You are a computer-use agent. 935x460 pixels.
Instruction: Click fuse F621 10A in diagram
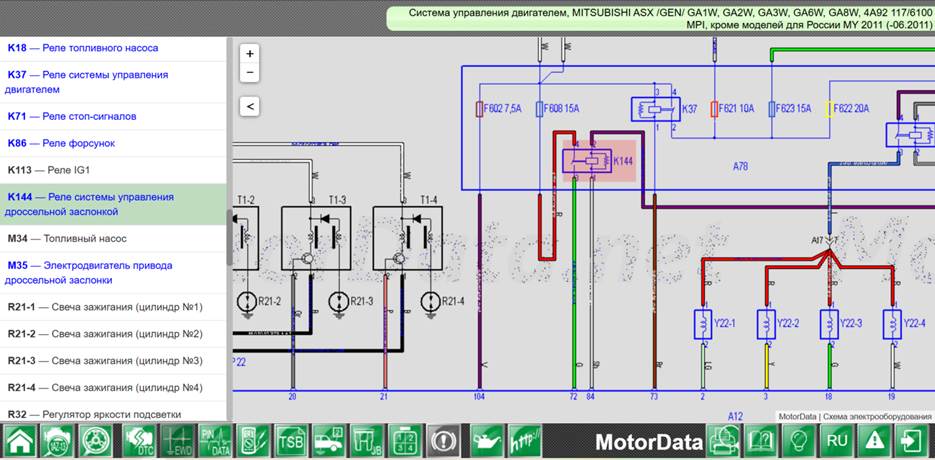[714, 109]
